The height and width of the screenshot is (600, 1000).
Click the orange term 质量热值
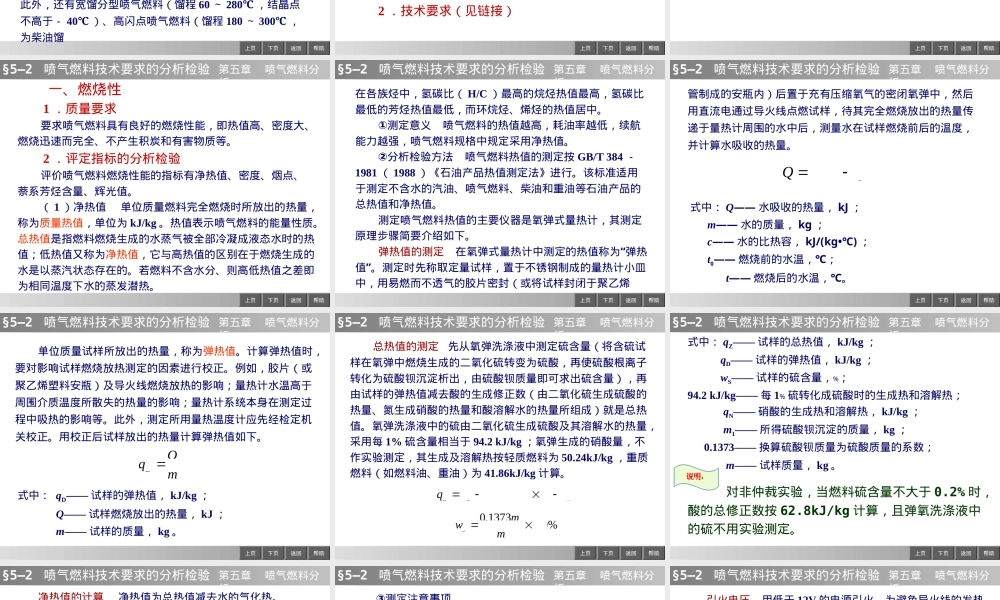click(61, 223)
